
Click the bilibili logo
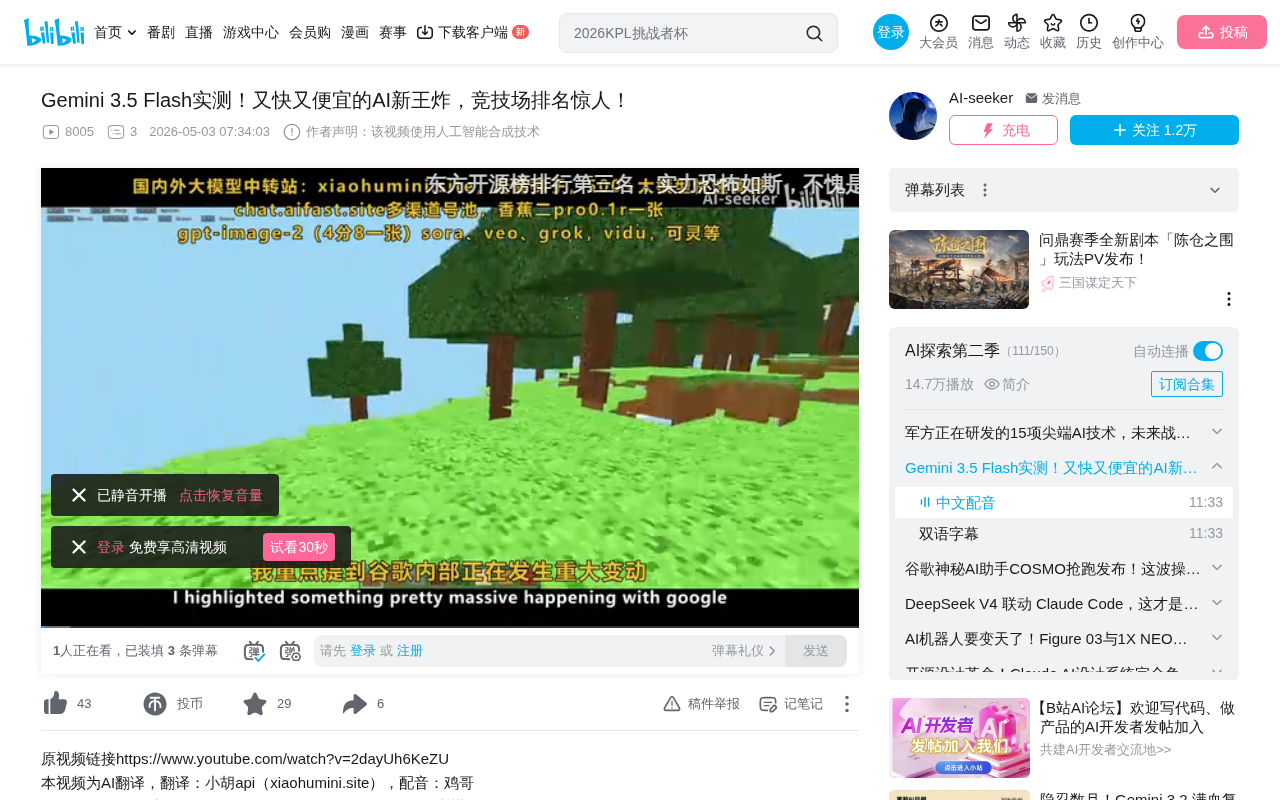point(54,32)
